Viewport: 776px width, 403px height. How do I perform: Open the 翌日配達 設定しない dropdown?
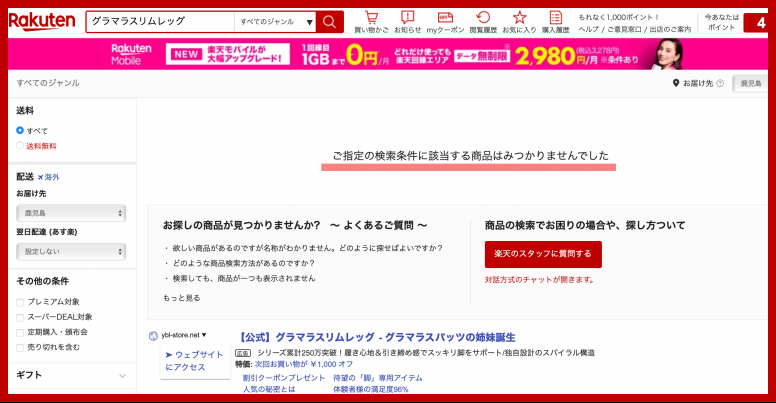[70, 251]
